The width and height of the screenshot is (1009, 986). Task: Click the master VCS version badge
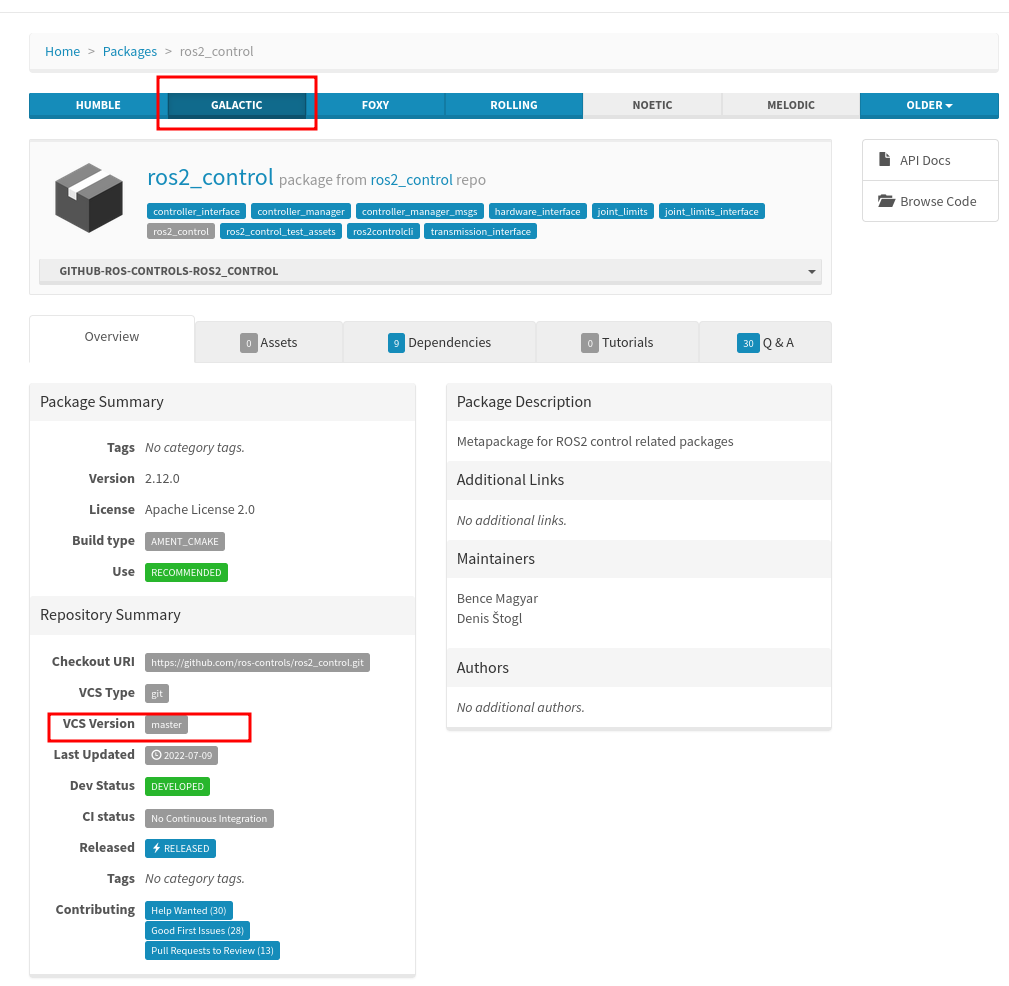pos(167,725)
